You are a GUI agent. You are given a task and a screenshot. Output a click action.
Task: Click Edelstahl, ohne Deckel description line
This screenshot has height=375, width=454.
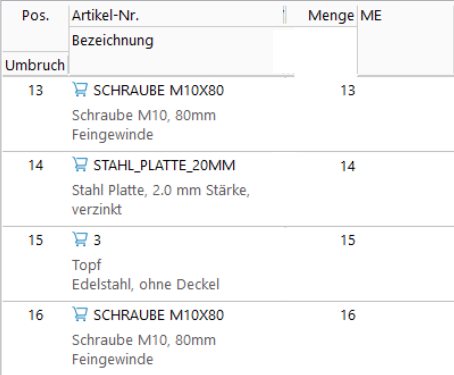pyautogui.click(x=146, y=284)
